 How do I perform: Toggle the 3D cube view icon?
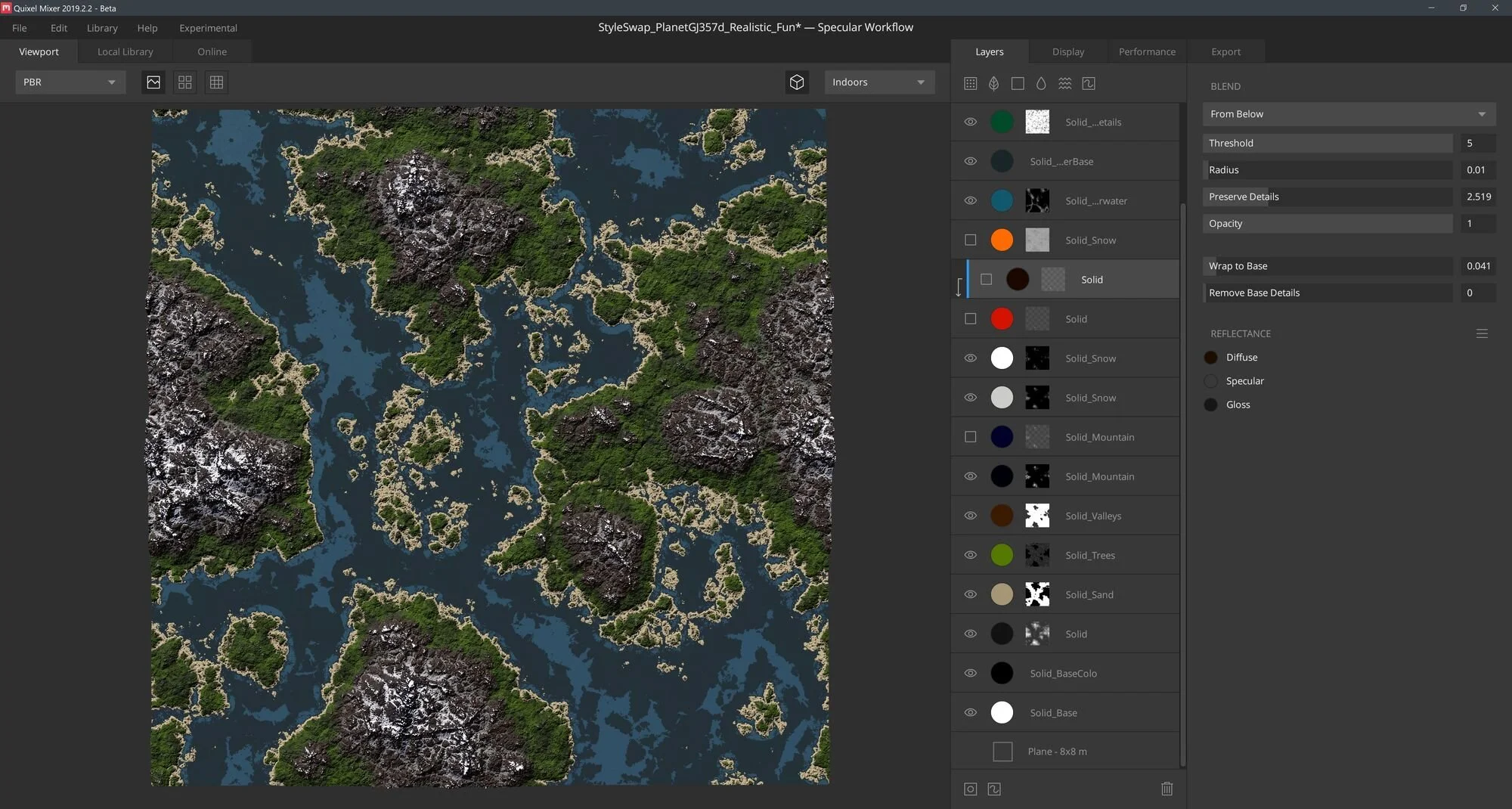click(x=797, y=82)
